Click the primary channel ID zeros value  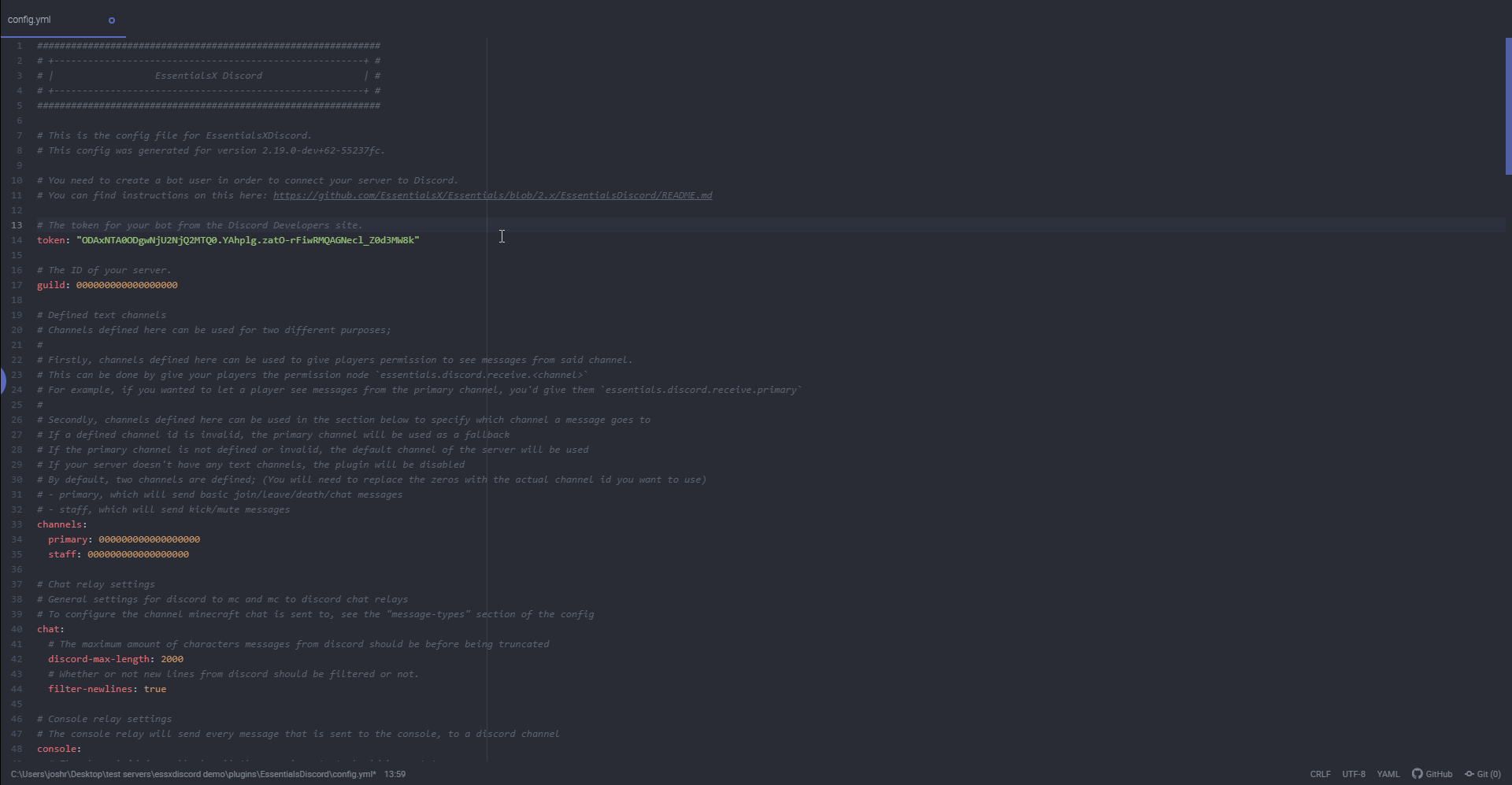point(149,539)
